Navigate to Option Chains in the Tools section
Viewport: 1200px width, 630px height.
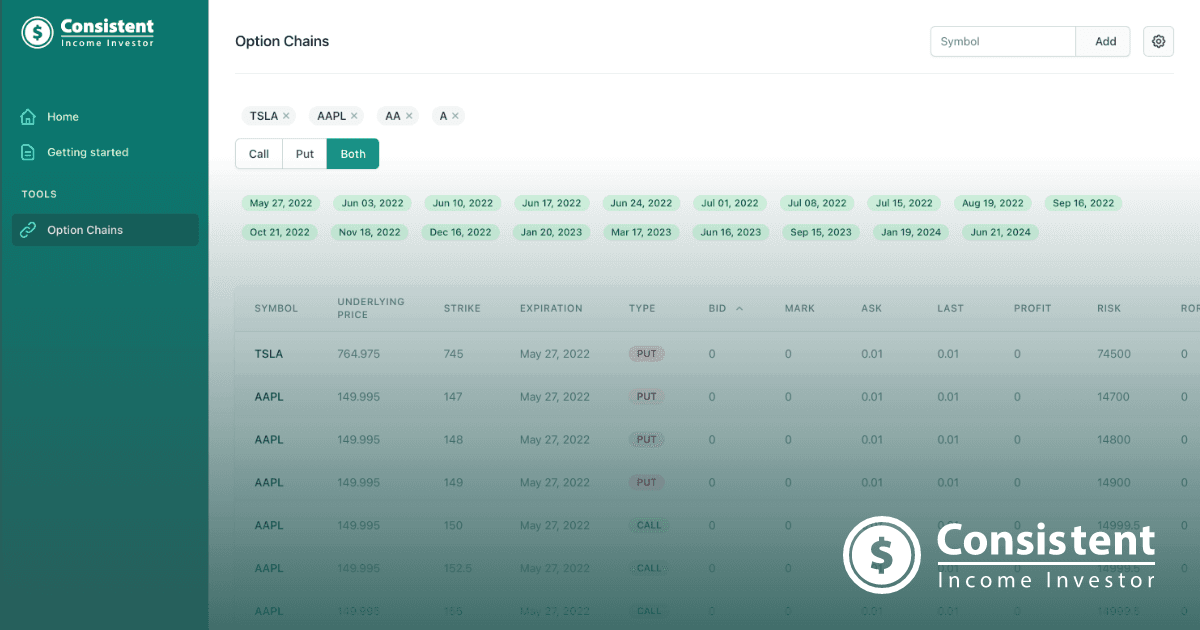[x=85, y=229]
